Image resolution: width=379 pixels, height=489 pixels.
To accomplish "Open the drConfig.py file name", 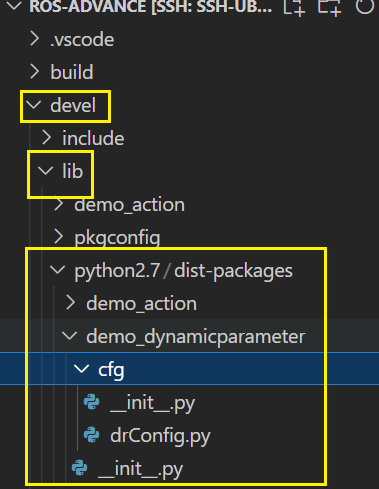I will 160,436.
